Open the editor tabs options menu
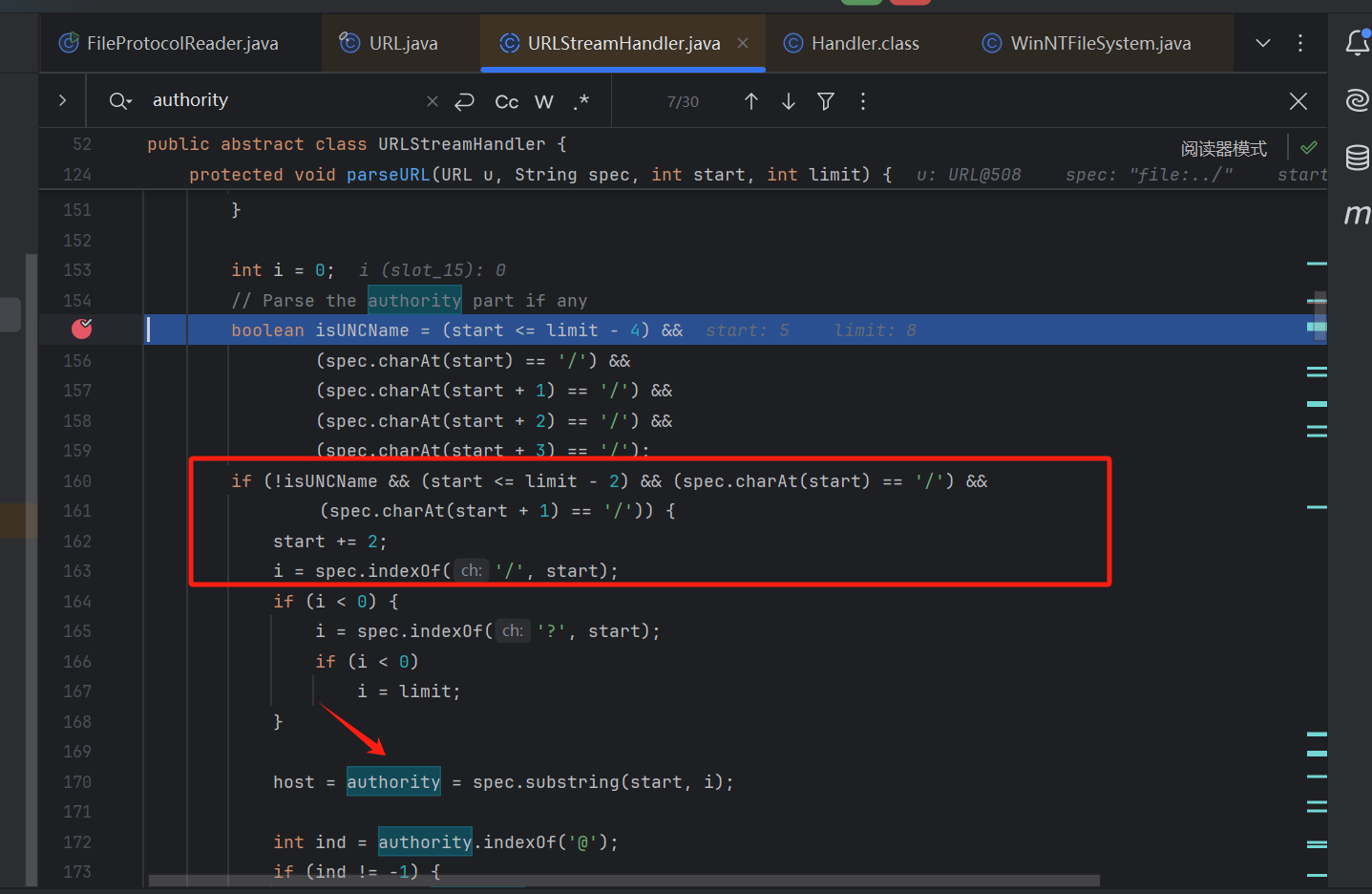This screenshot has height=894, width=1372. (x=1300, y=43)
